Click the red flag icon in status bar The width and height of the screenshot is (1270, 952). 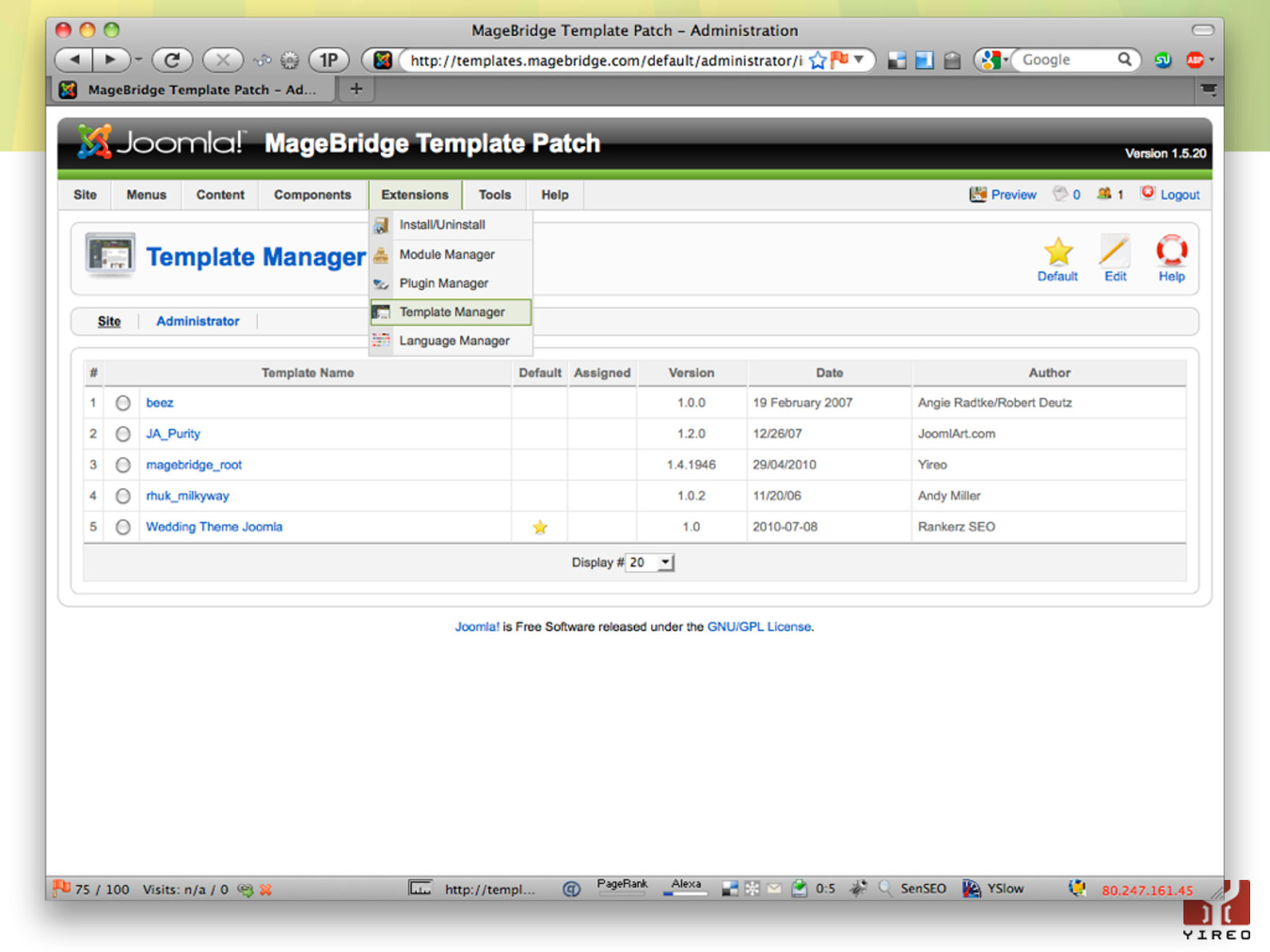[x=61, y=888]
